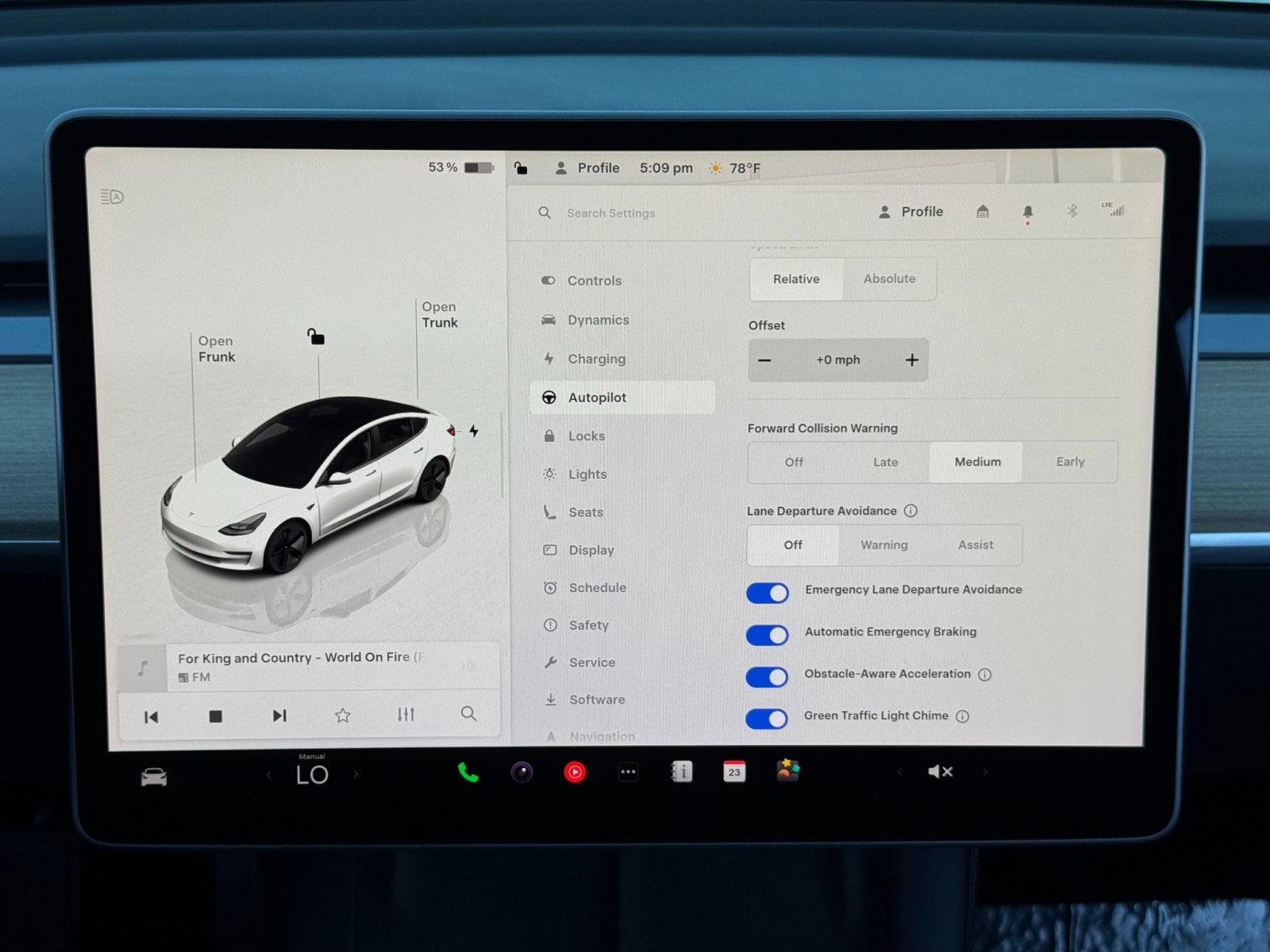Turn off Automatic Emergency Braking
Image resolution: width=1270 pixels, height=952 pixels.
click(x=767, y=635)
